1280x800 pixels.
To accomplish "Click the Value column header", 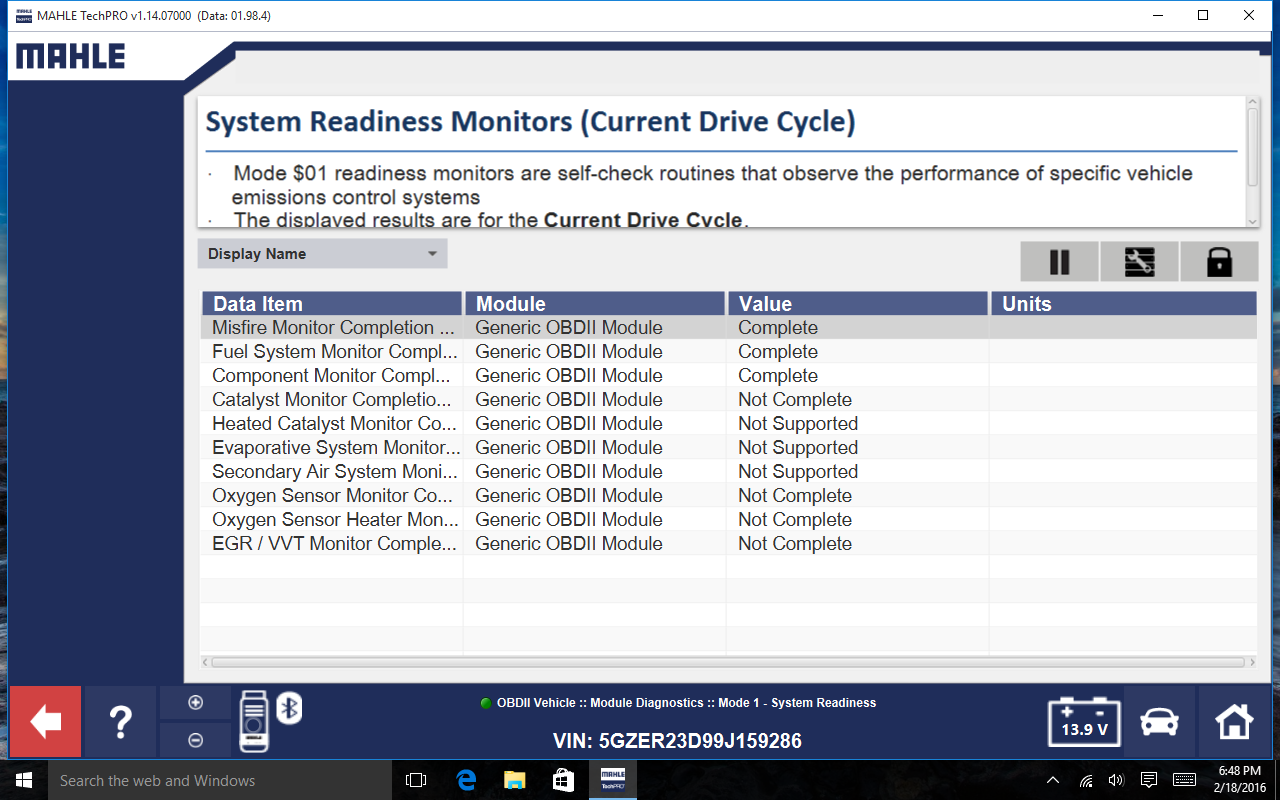I will [x=857, y=304].
